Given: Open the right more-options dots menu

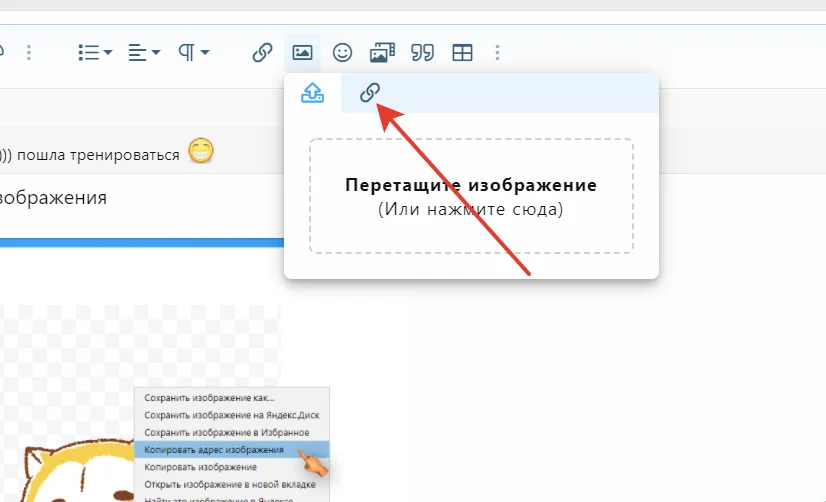Looking at the screenshot, I should tap(498, 52).
